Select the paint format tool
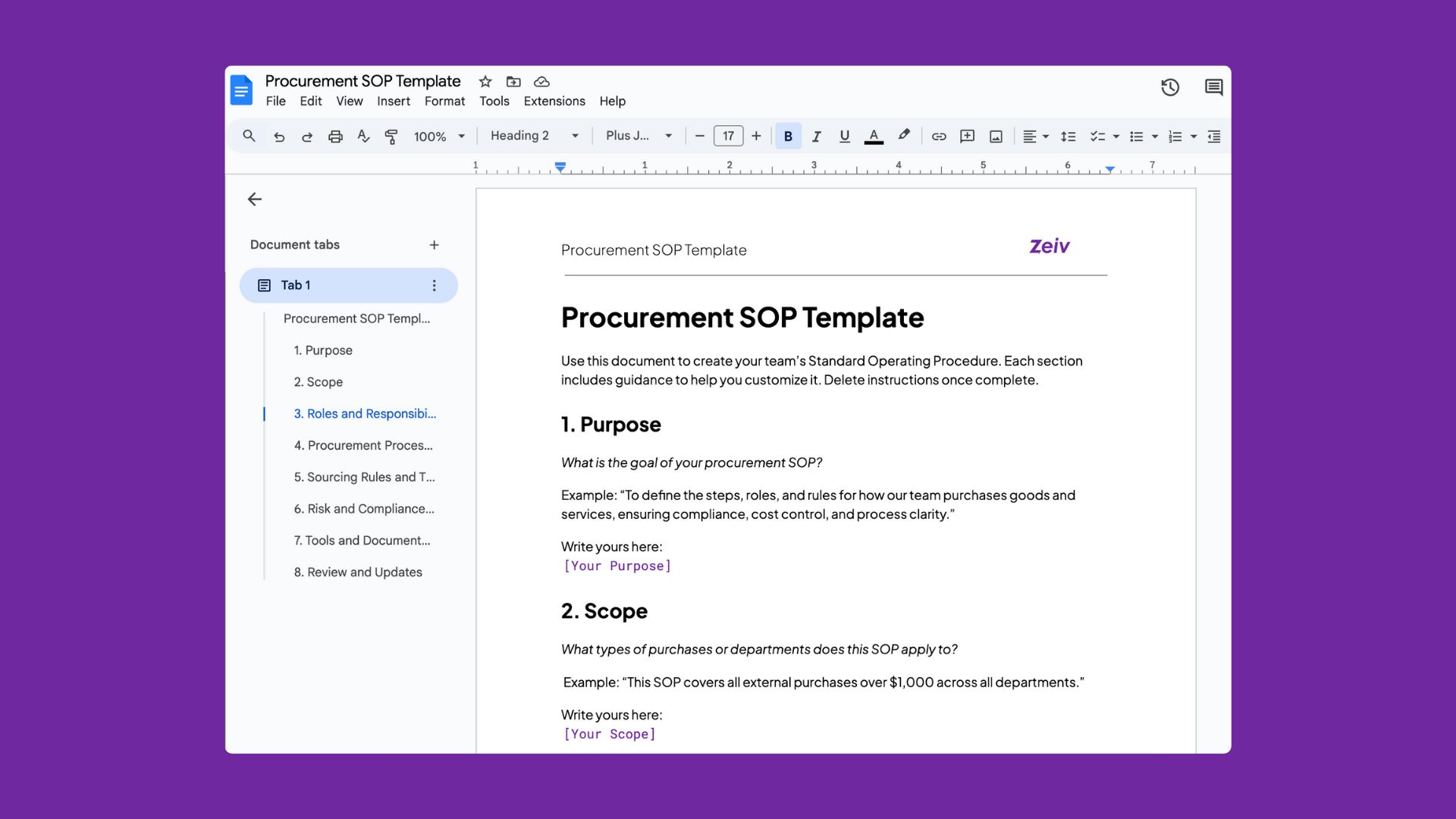Screen dimensions: 1456x819 pyautogui.click(x=391, y=136)
